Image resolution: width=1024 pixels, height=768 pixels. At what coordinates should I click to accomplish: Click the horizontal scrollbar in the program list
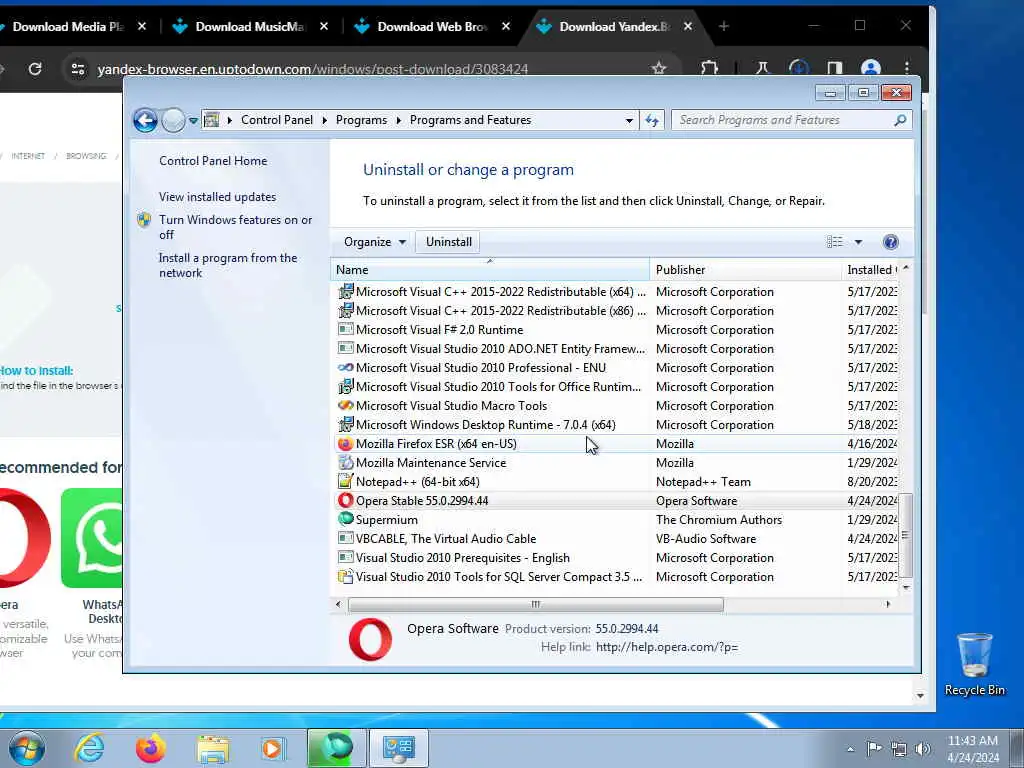click(536, 605)
